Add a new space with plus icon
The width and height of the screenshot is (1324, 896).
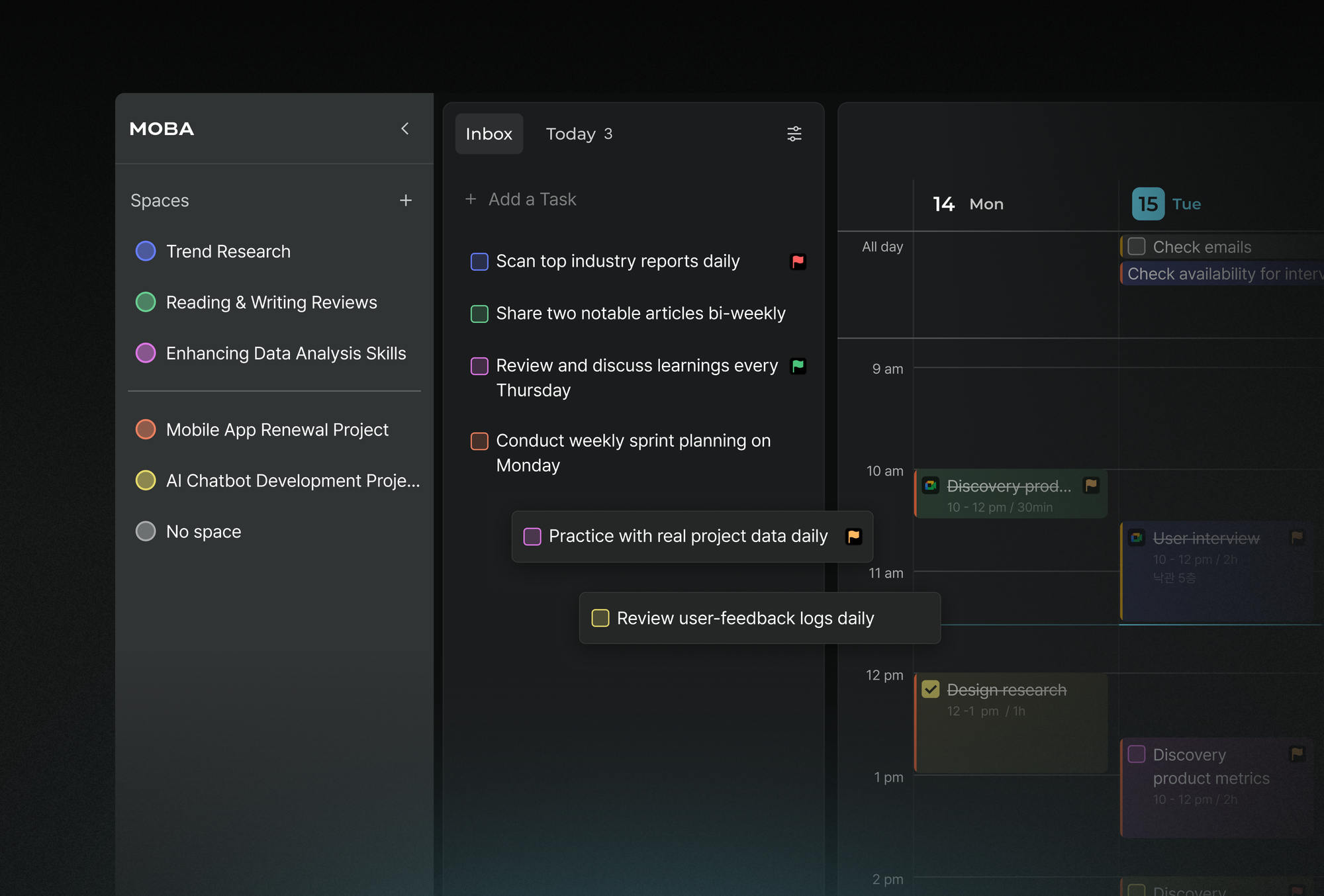point(406,201)
